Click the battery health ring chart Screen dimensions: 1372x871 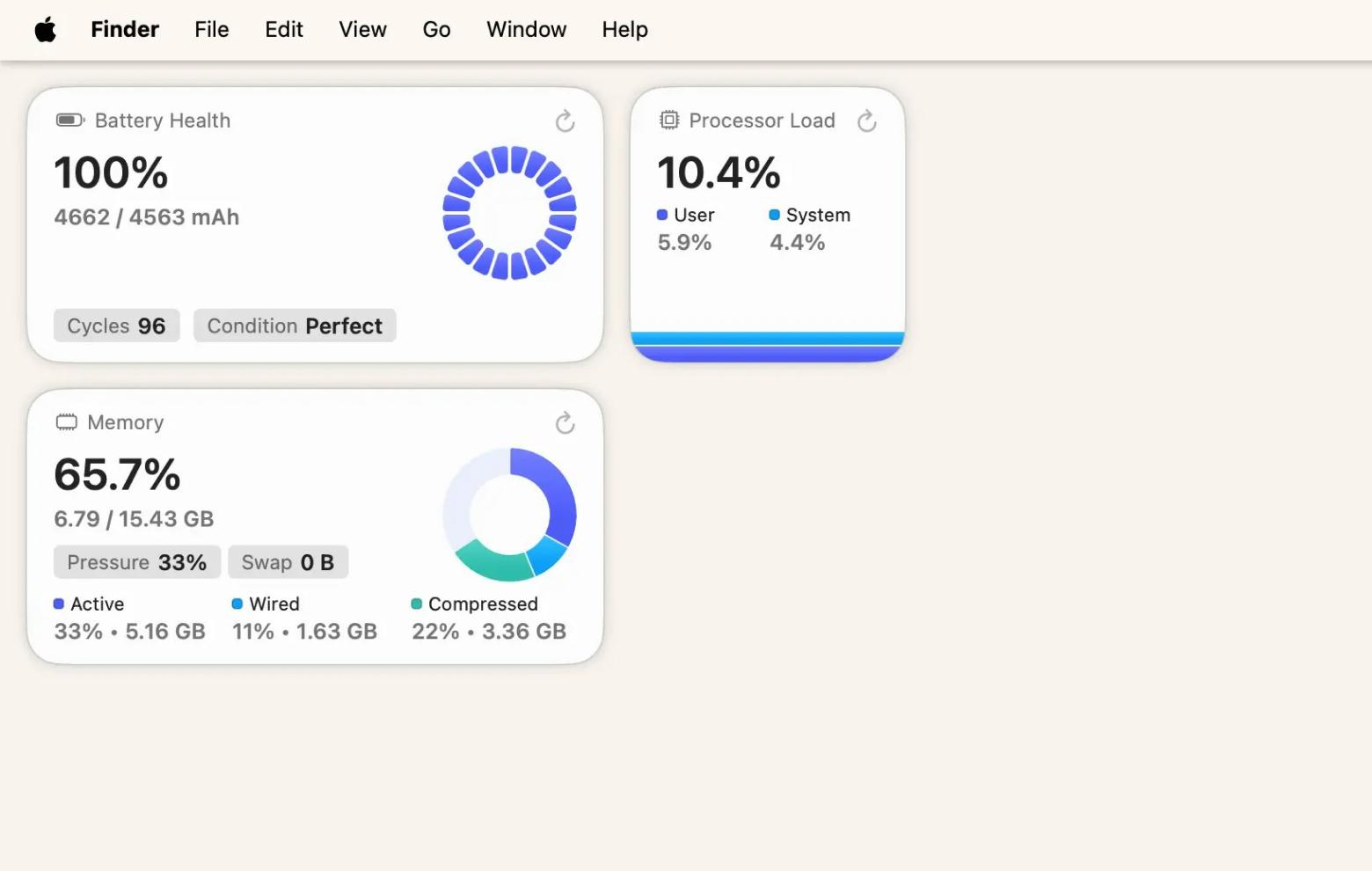point(509,213)
